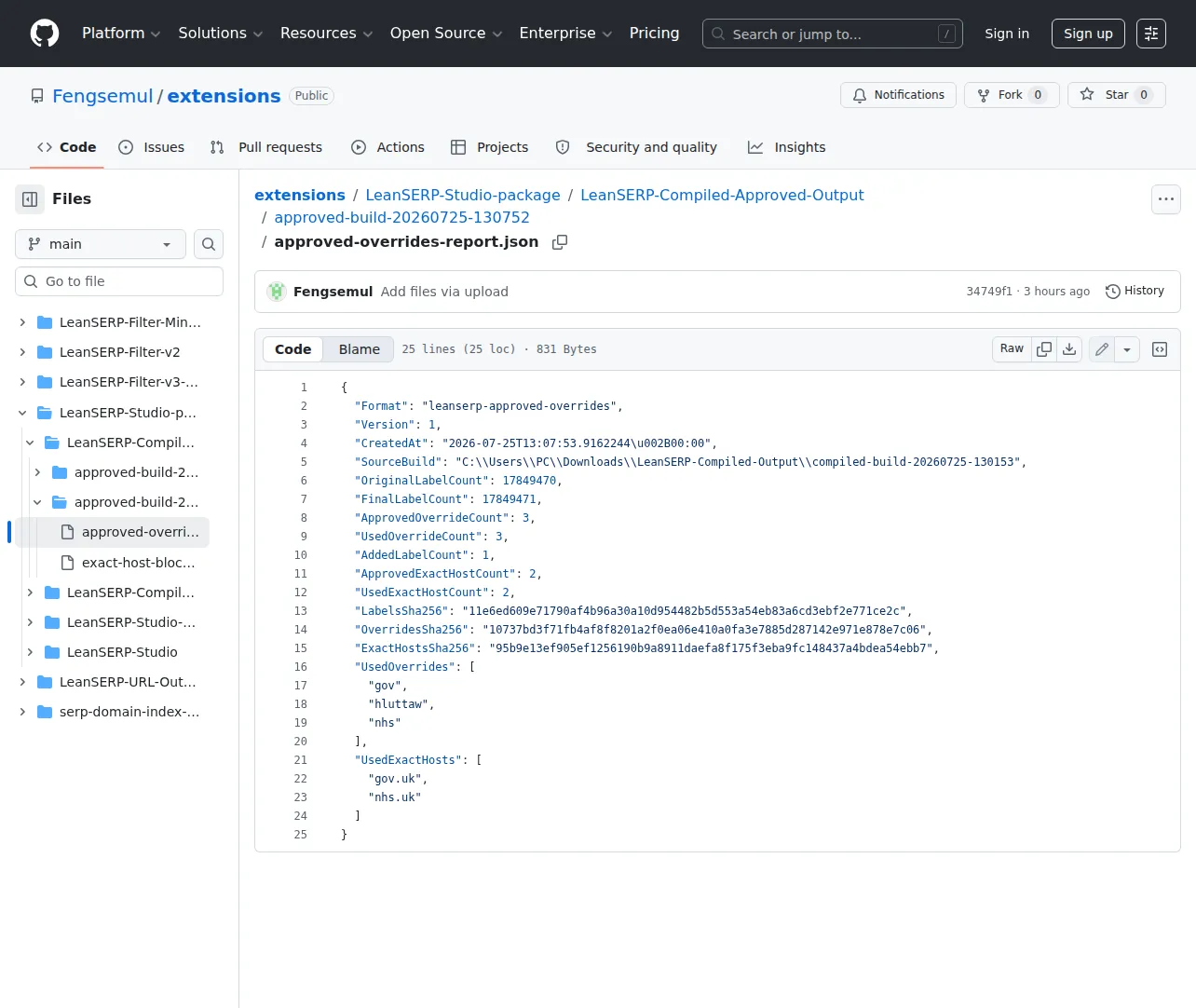Open the LeanSERP-Studio-package breadcrumb
The image size is (1196, 1008).
coord(463,196)
